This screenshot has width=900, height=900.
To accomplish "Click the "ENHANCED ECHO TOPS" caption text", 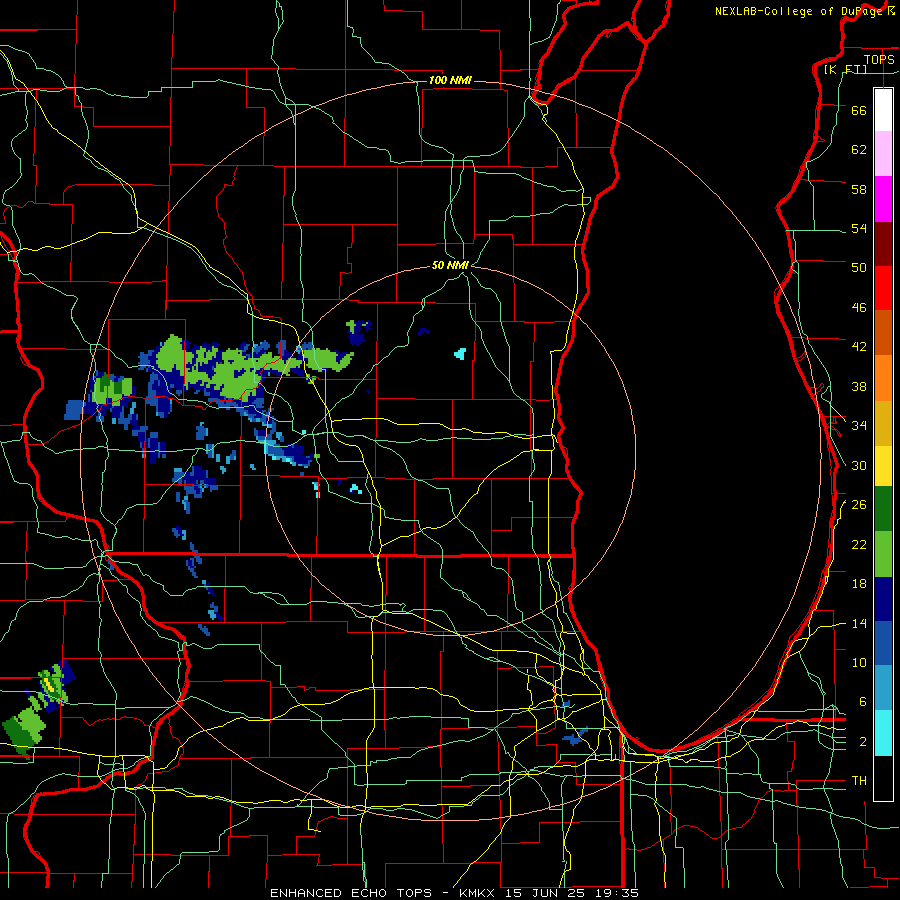I will point(351,893).
